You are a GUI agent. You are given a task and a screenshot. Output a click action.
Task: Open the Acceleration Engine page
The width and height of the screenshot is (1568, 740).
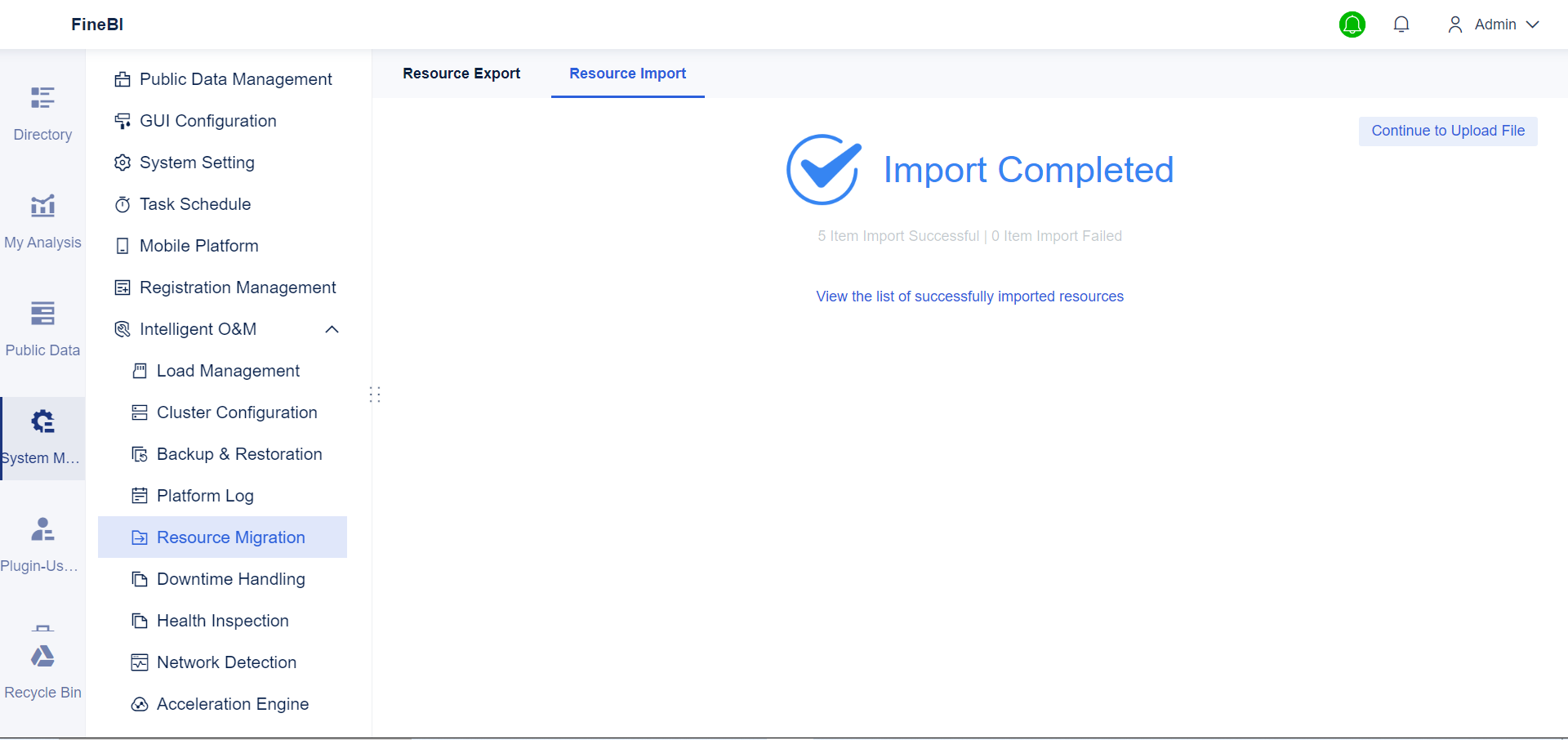232,703
